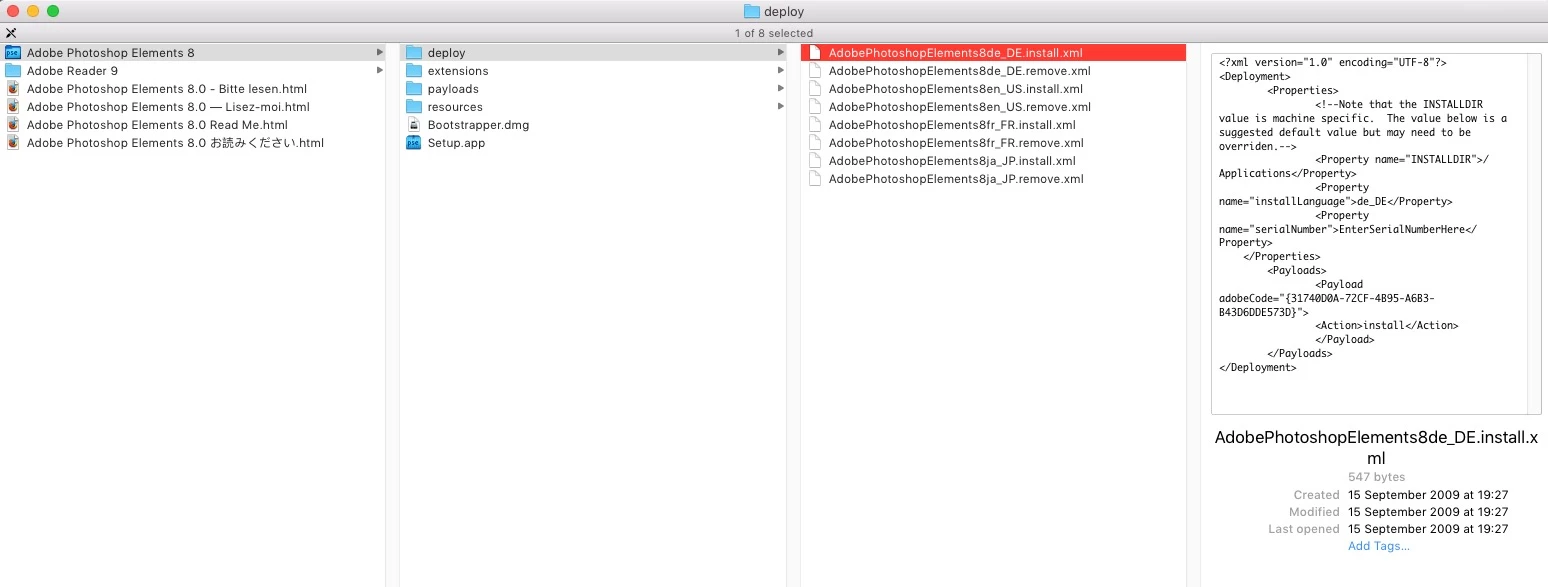Click the Last opened date value
This screenshot has width=1548, height=587.
[x=1428, y=529]
